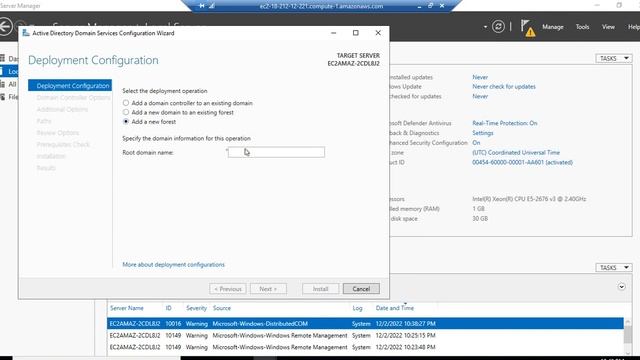Select Deployment Configuration wizard step

(x=70, y=85)
